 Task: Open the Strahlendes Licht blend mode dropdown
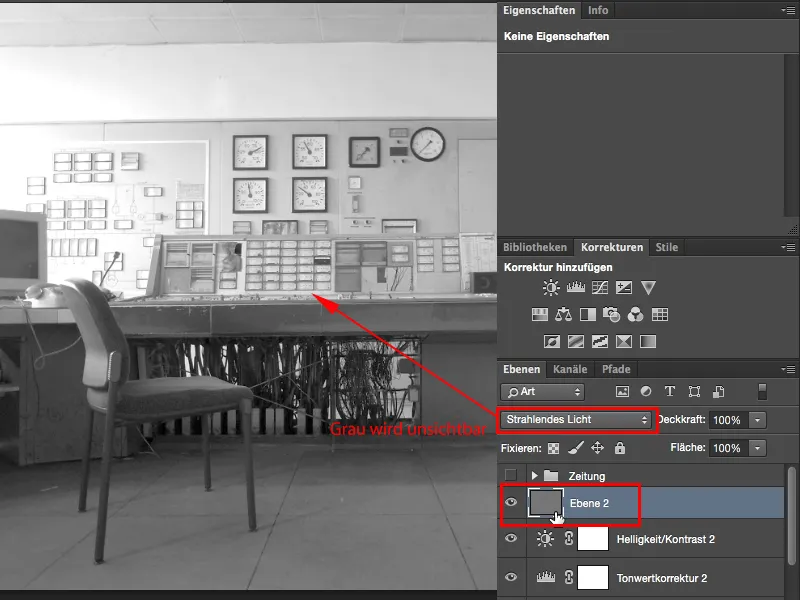pos(575,420)
